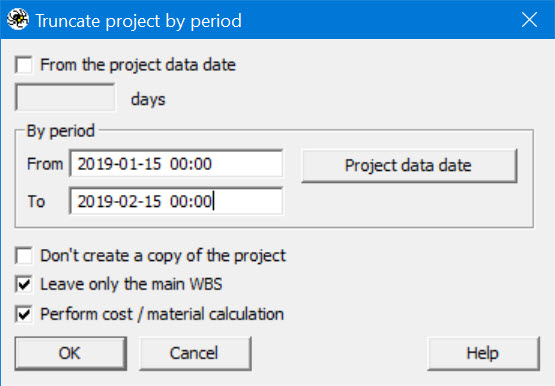The width and height of the screenshot is (555, 386).
Task: Uncheck the Perform cost / material calculation box
Action: click(24, 314)
